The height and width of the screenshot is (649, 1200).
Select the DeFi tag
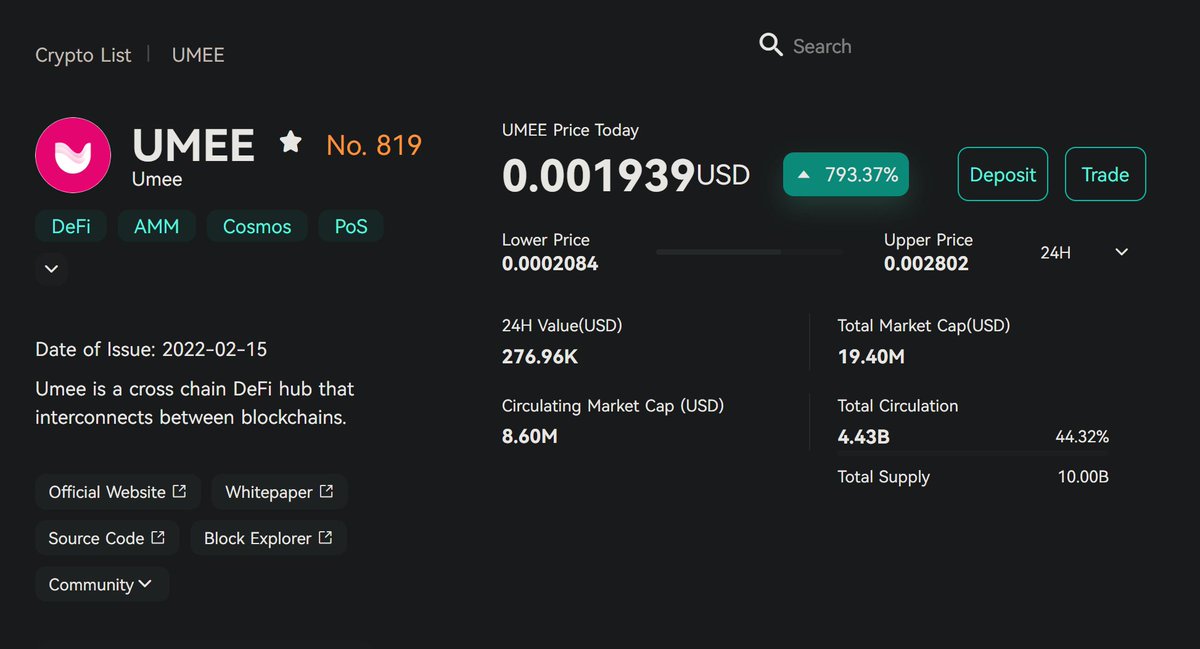point(71,226)
